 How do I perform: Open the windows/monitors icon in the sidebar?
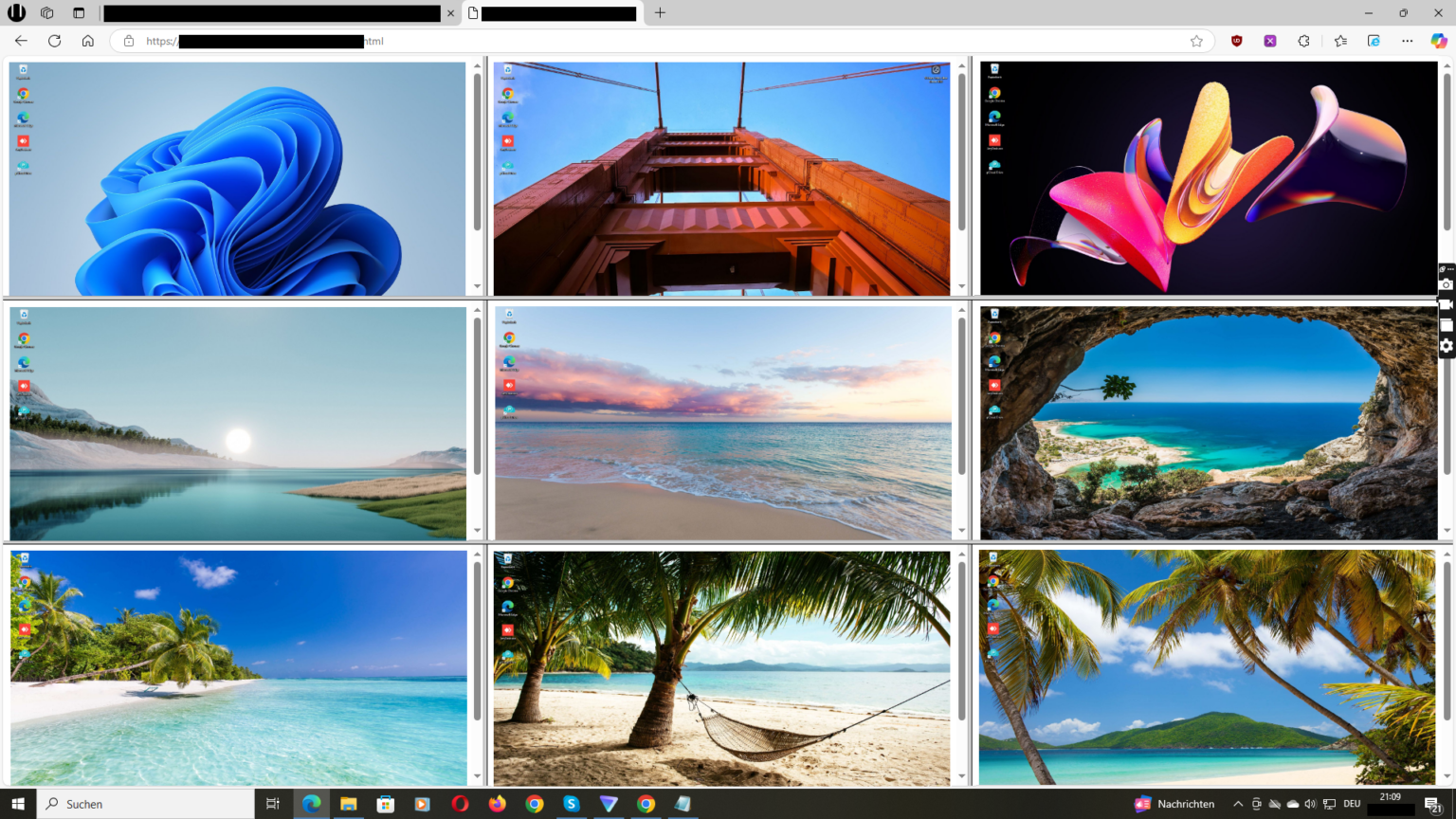(1447, 323)
